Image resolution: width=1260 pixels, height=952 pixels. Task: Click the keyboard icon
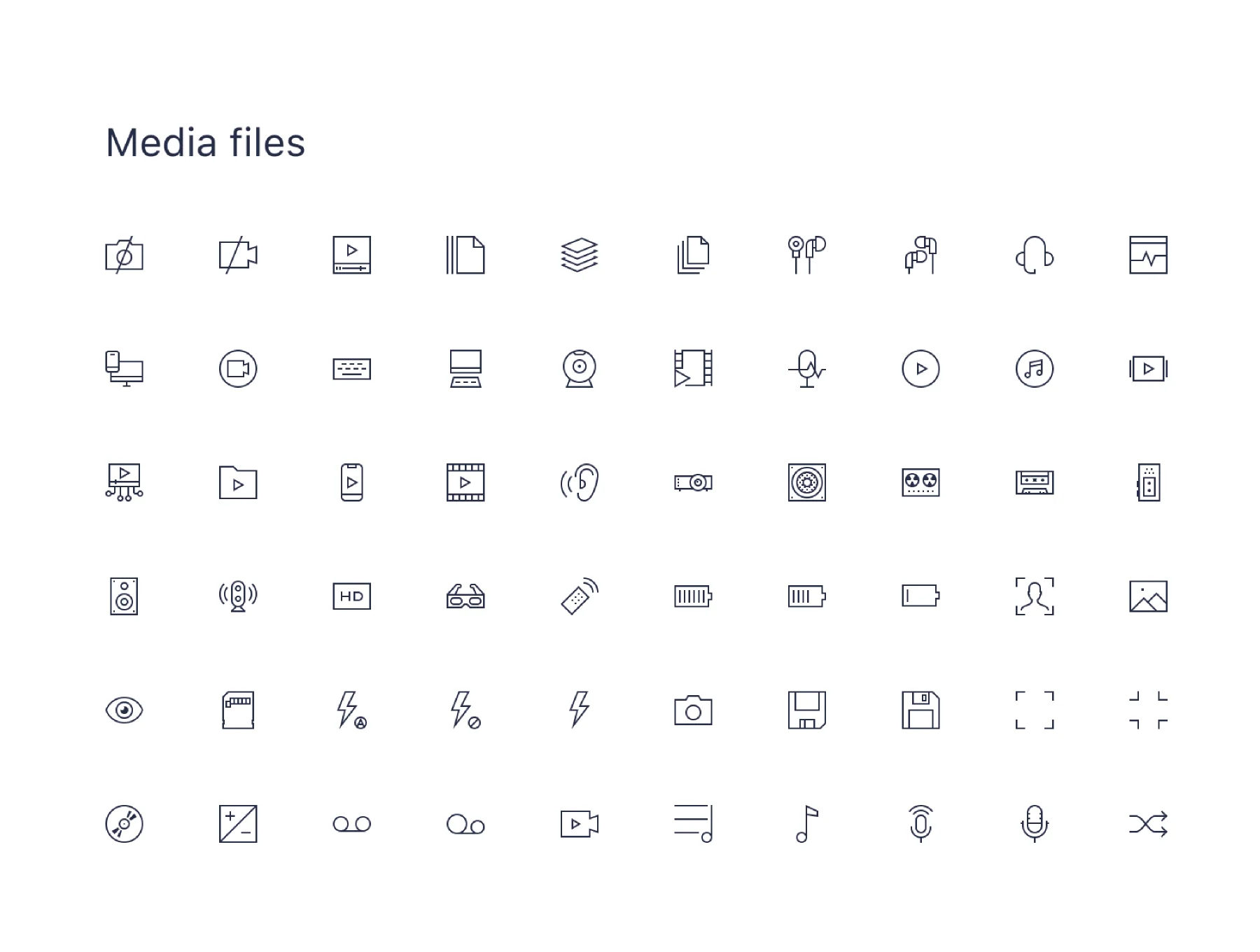point(351,369)
